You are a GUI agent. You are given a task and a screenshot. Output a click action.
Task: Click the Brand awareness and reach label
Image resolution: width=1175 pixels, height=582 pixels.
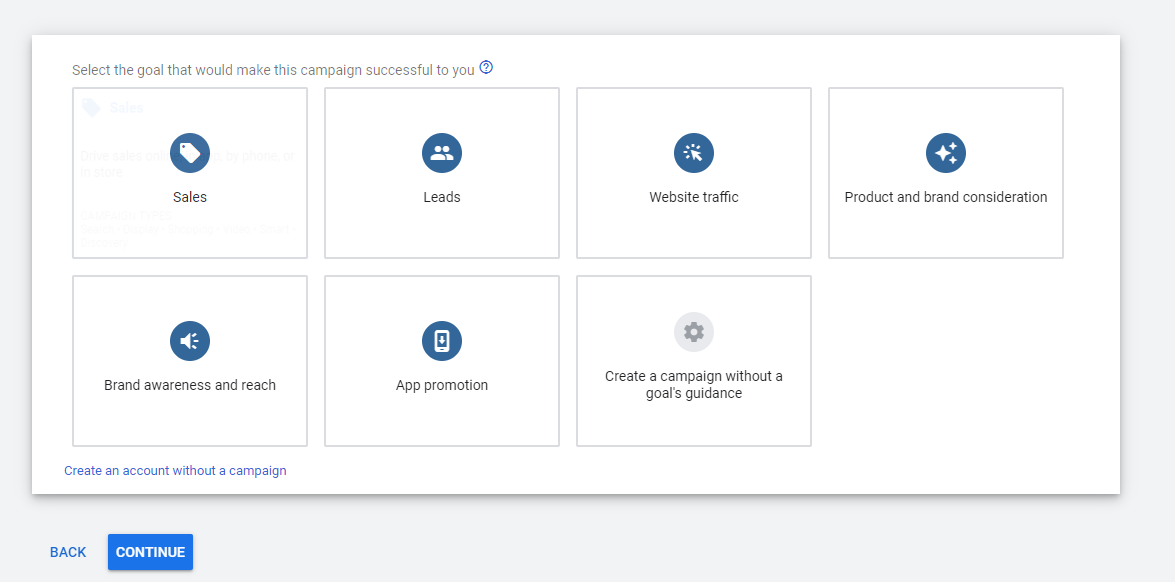coord(190,385)
